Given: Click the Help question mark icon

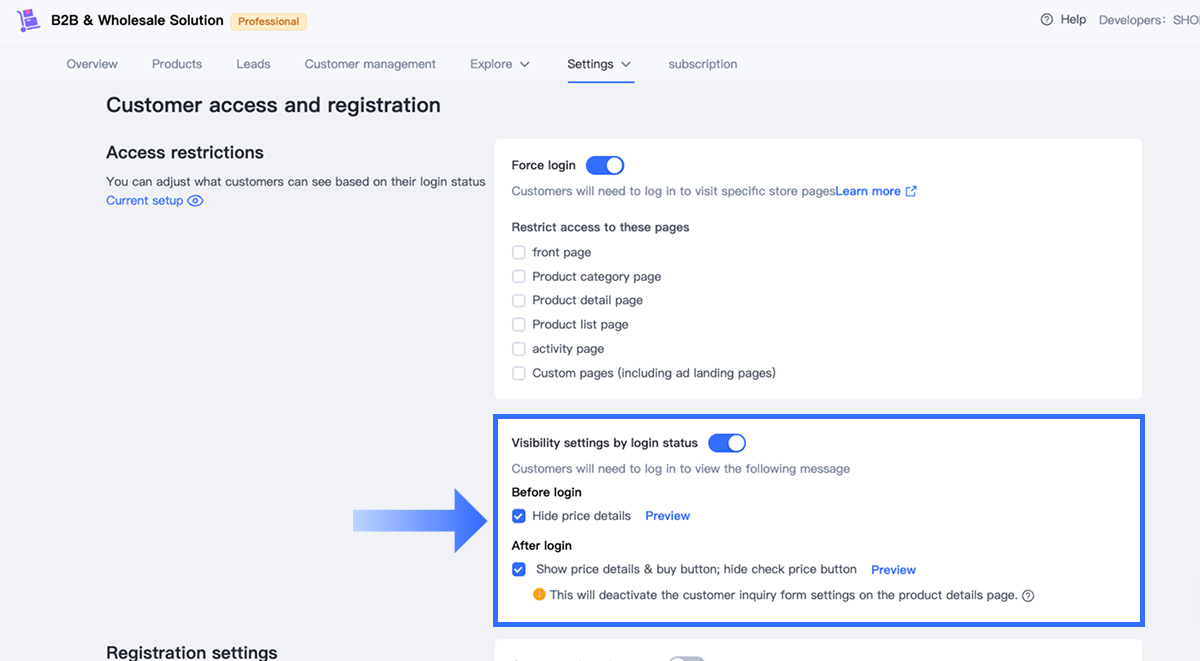Looking at the screenshot, I should tap(1047, 20).
